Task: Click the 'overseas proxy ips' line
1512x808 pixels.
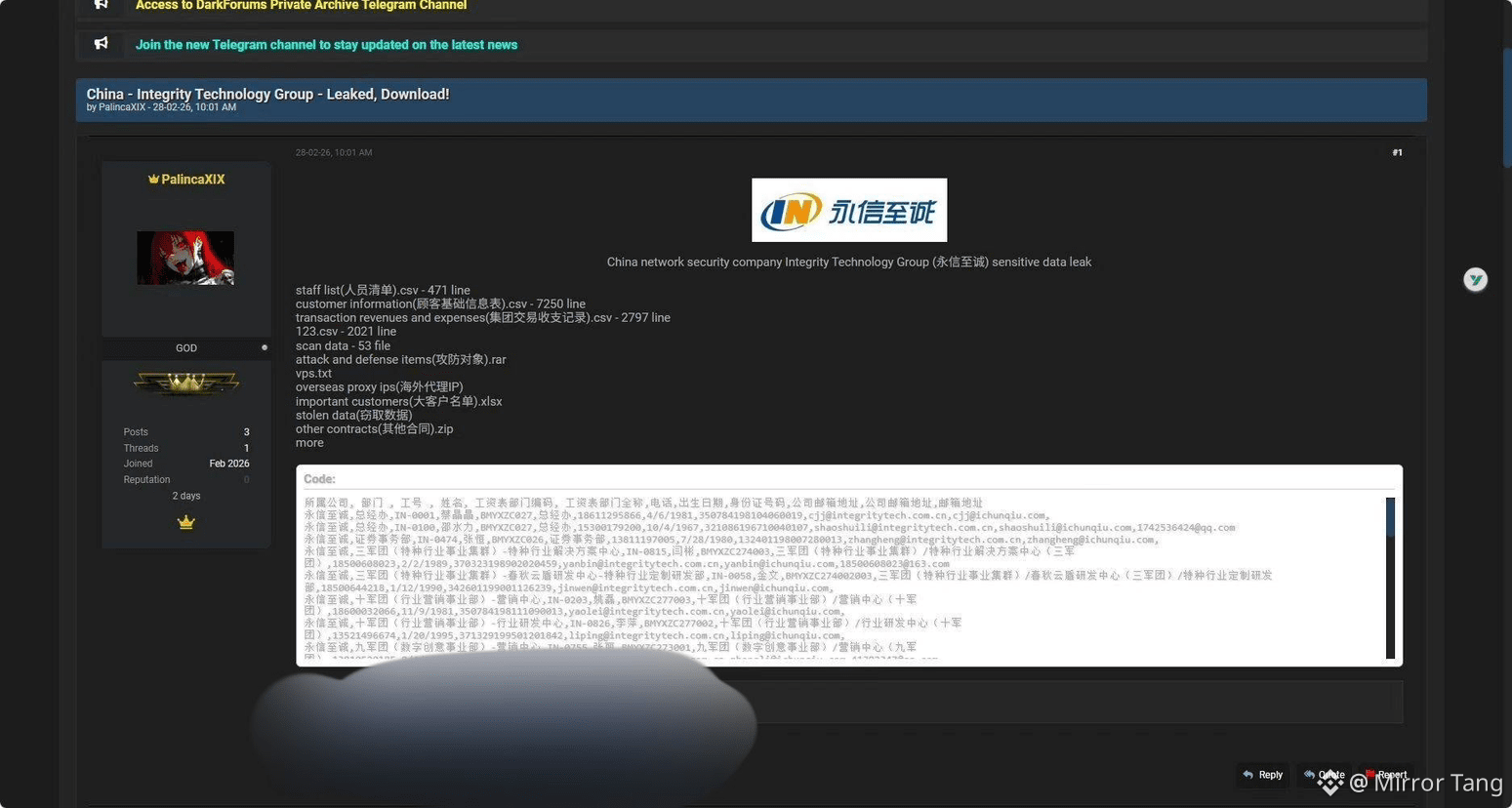Action: [x=380, y=387]
